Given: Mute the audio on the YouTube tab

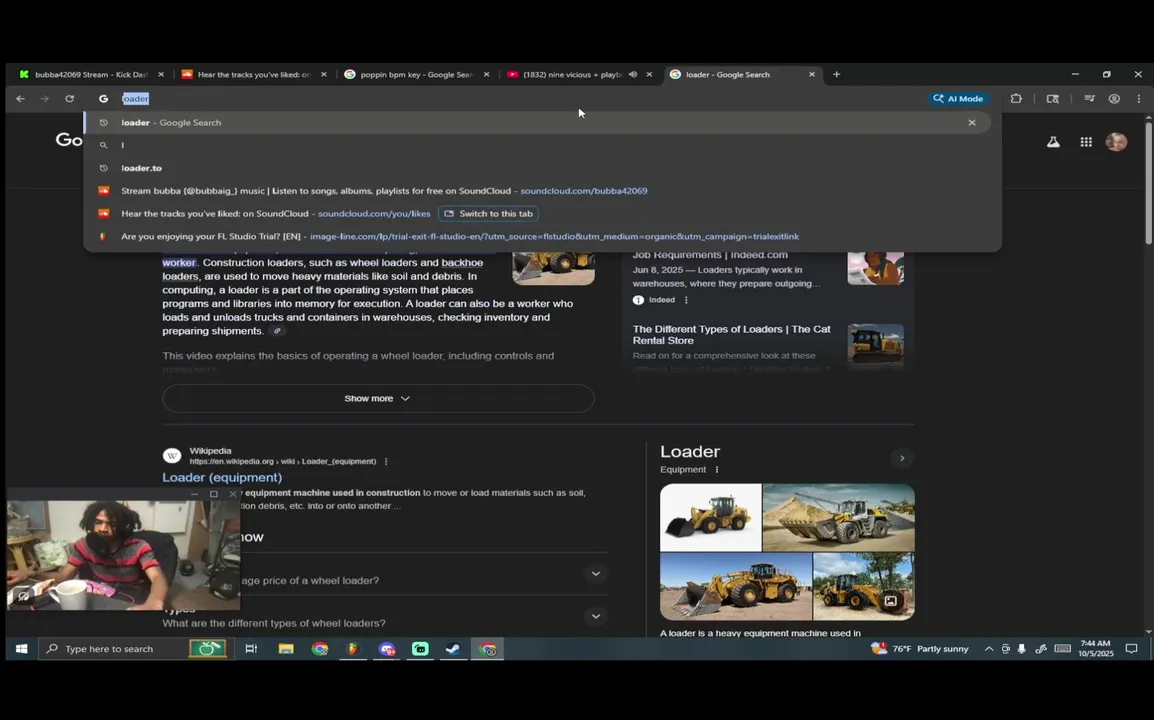Looking at the screenshot, I should [633, 74].
